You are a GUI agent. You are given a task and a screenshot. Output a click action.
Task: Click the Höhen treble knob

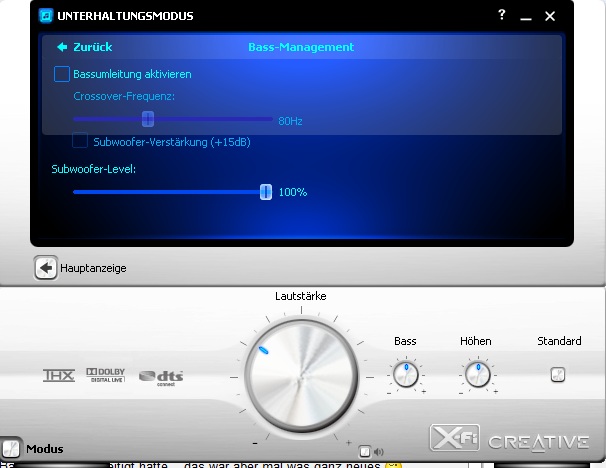478,374
